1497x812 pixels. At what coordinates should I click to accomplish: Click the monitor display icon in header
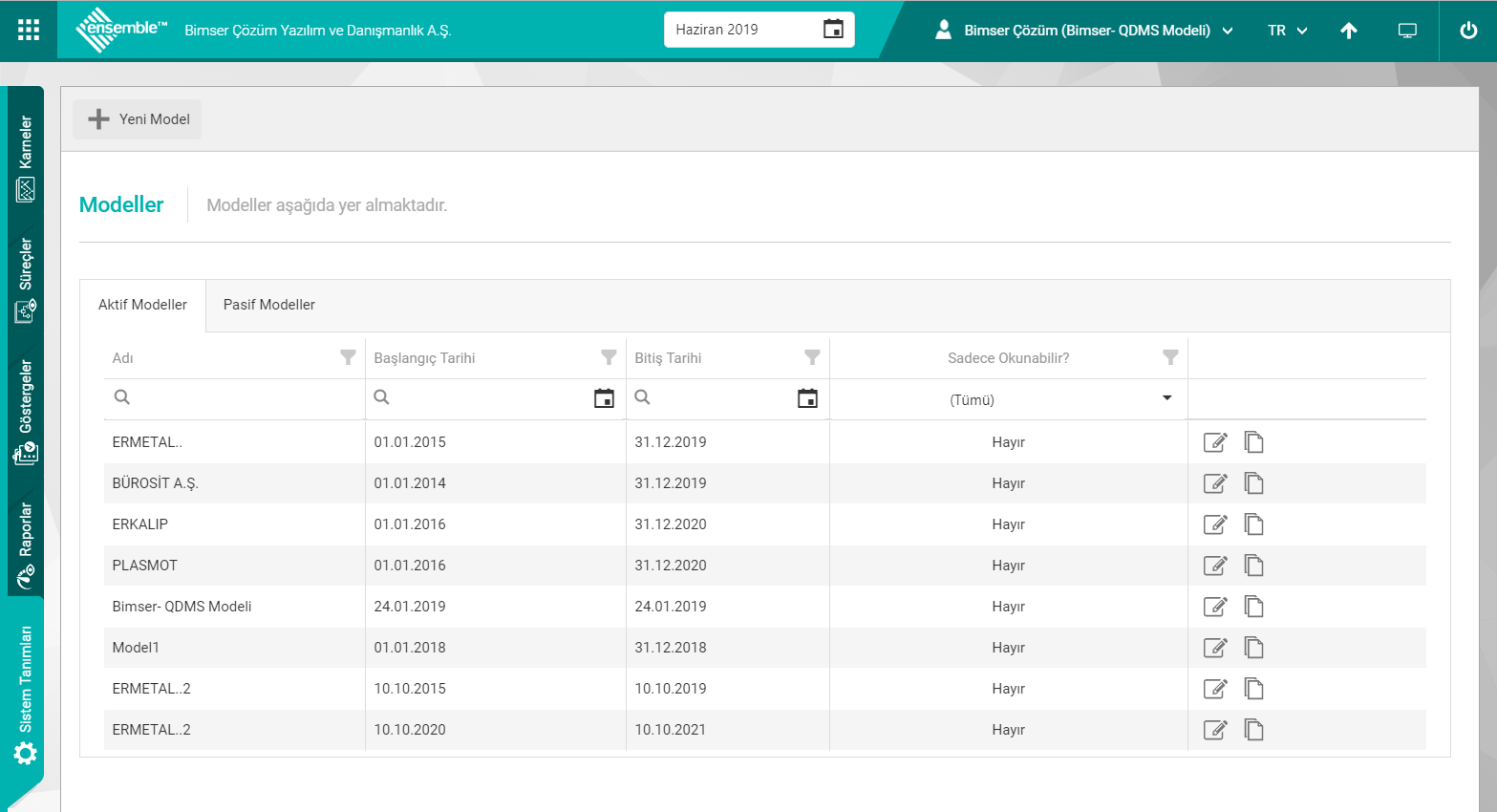1407,31
